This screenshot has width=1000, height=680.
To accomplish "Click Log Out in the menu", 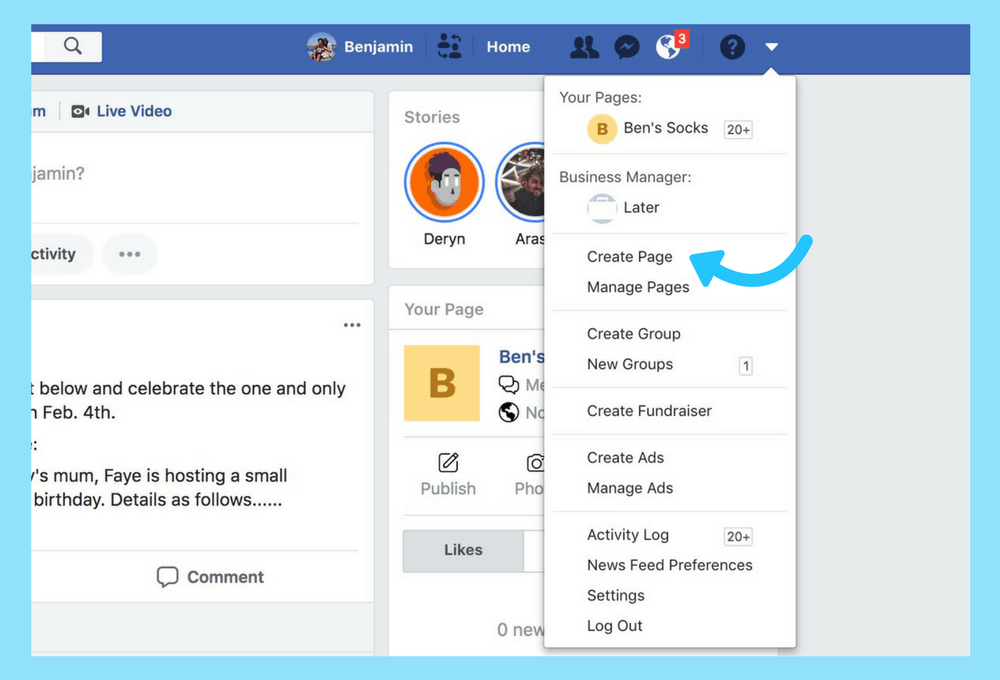I will 614,626.
